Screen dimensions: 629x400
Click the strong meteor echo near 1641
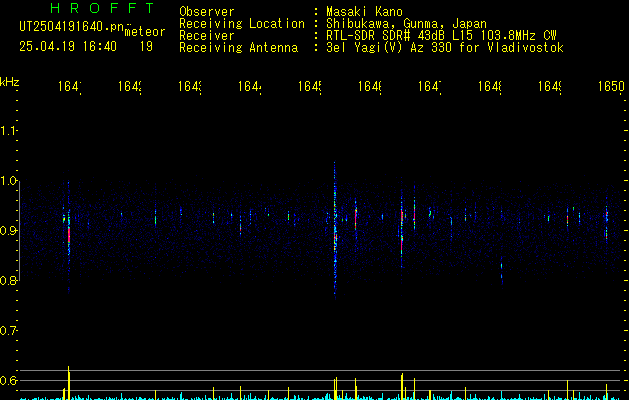(69, 235)
